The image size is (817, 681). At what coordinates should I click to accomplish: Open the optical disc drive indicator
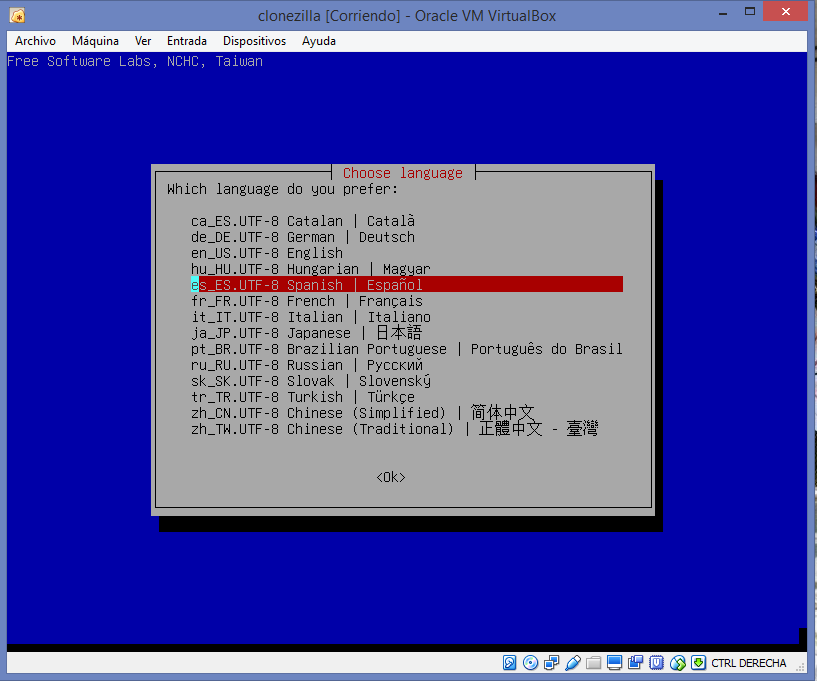point(530,663)
